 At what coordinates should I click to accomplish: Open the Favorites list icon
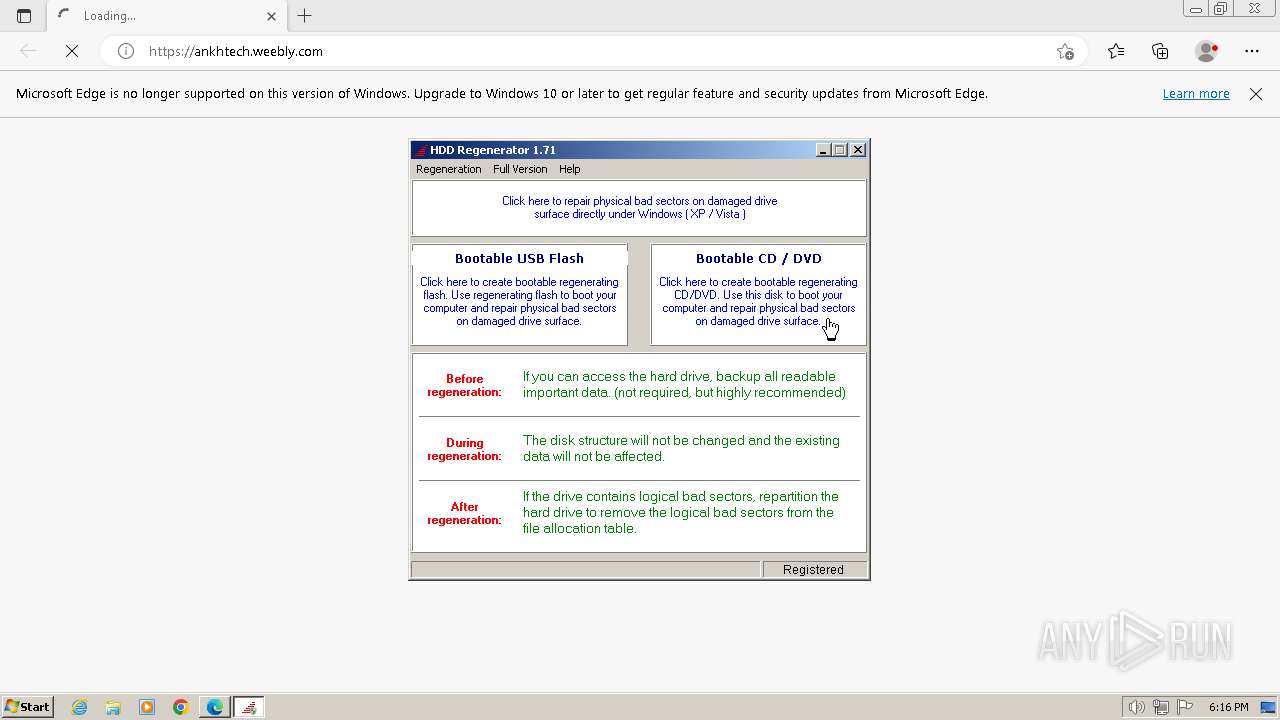1116,51
